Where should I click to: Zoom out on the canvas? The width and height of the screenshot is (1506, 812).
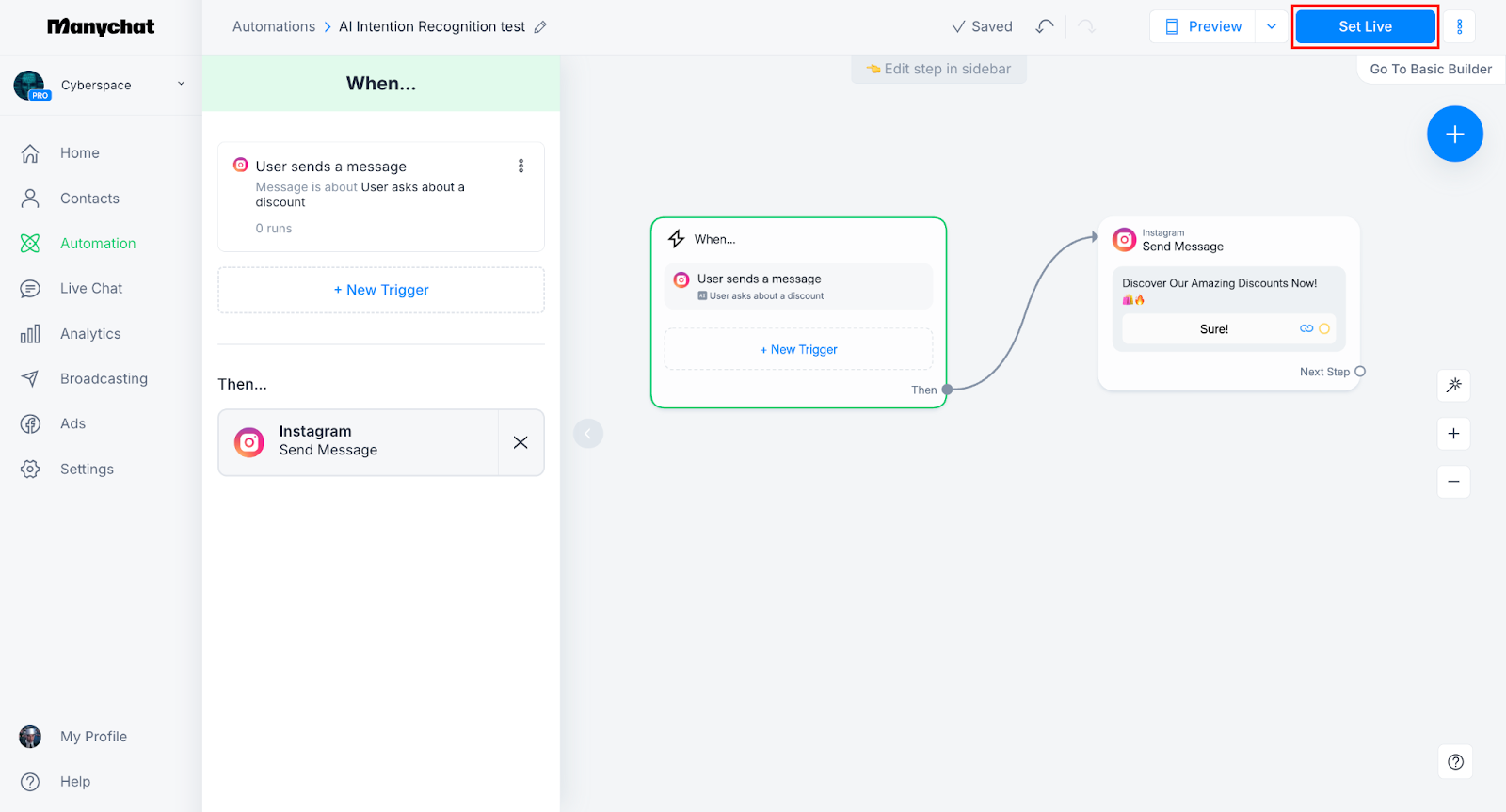tap(1453, 482)
